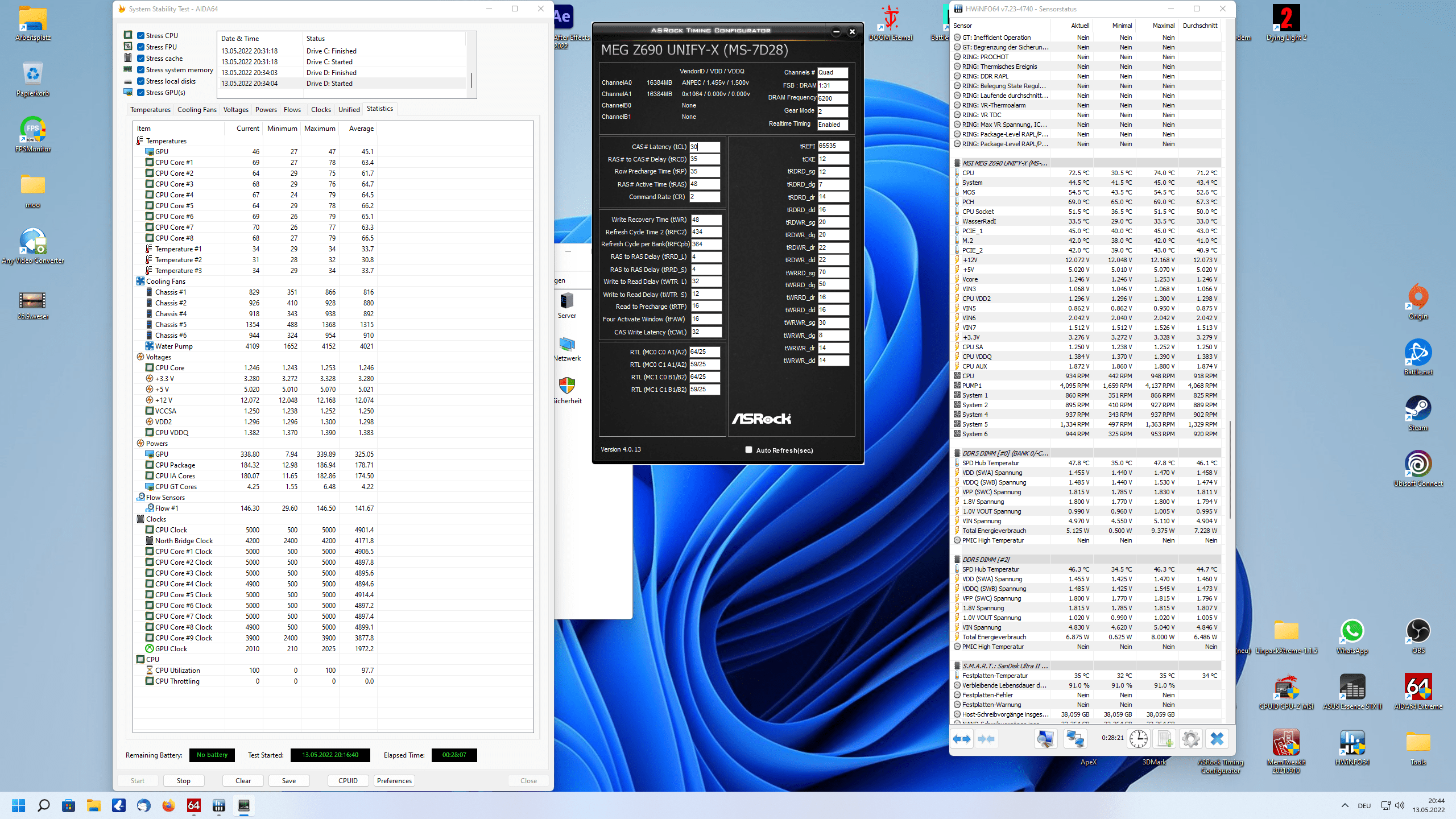Open ASUS Essence STX II shortcut
Screen dimensions: 1456x819
click(x=1352, y=692)
